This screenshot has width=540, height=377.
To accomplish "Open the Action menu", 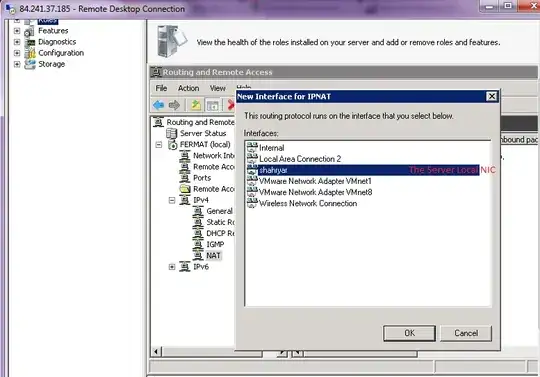I will (x=188, y=88).
